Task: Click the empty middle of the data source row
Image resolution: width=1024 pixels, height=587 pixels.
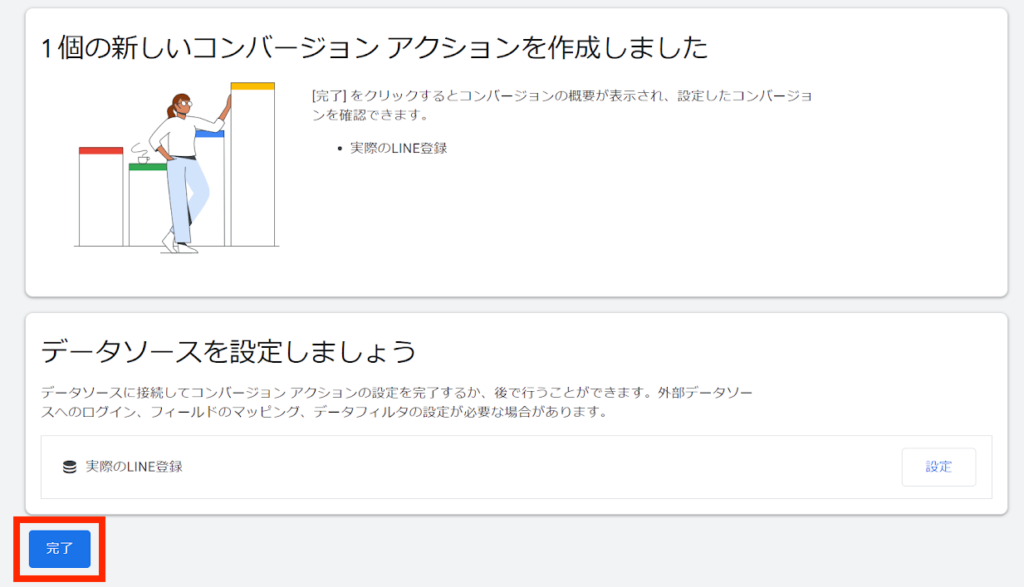Action: point(540,467)
